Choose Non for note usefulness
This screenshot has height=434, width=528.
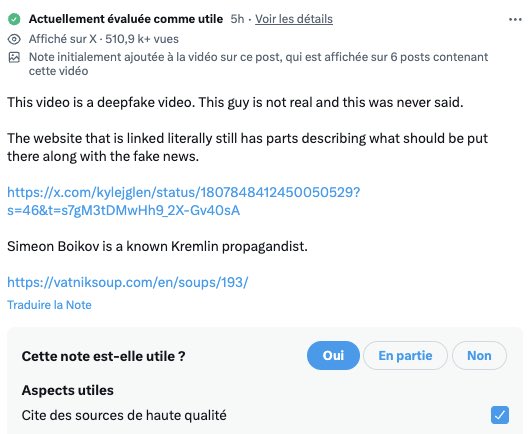(x=479, y=356)
